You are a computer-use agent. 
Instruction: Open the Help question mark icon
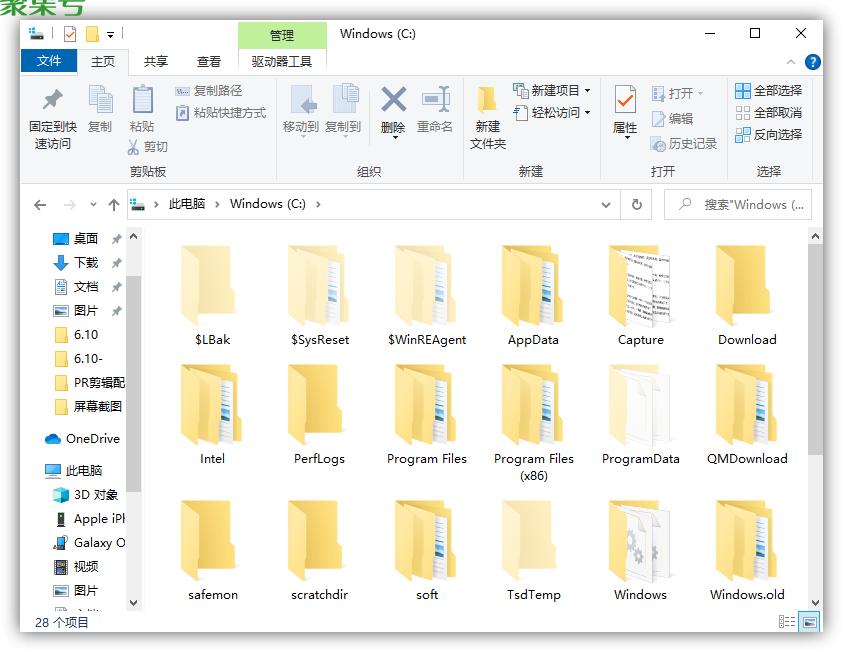click(x=813, y=61)
